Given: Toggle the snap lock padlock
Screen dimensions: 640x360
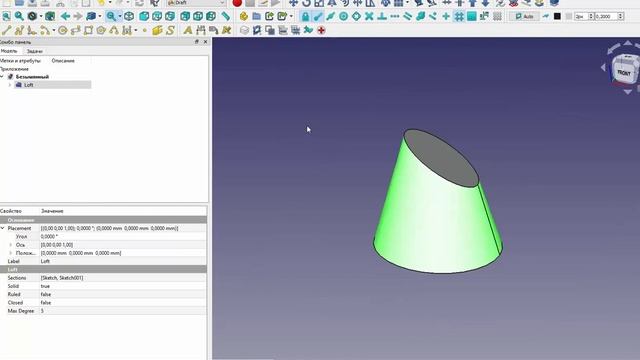Looking at the screenshot, I should 305,16.
